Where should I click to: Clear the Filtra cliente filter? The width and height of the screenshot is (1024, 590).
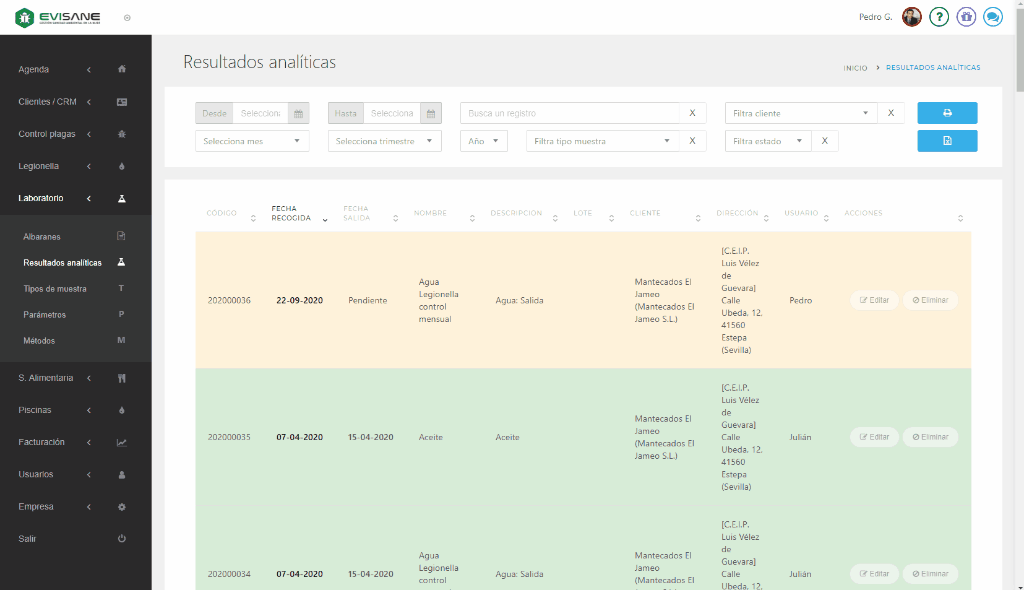click(x=891, y=113)
